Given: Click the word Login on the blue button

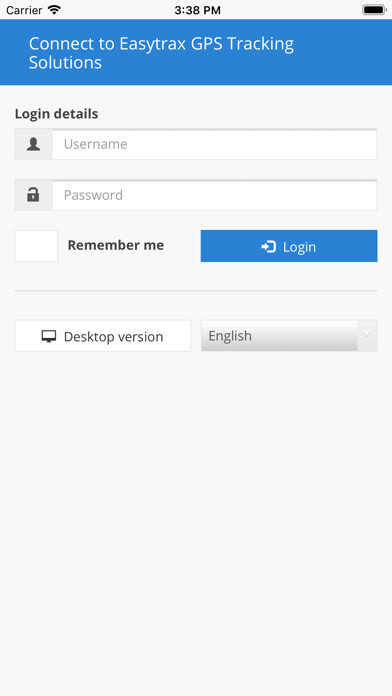Looking at the screenshot, I should pyautogui.click(x=299, y=247).
